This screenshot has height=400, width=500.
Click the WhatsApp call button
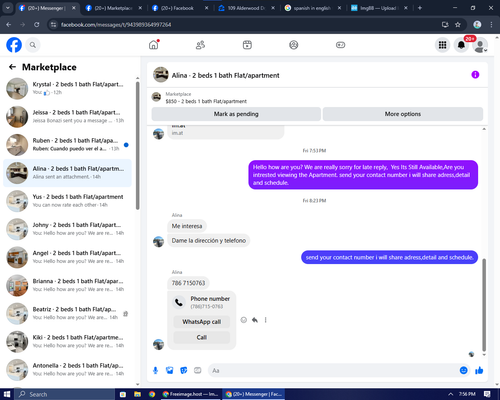(x=202, y=322)
